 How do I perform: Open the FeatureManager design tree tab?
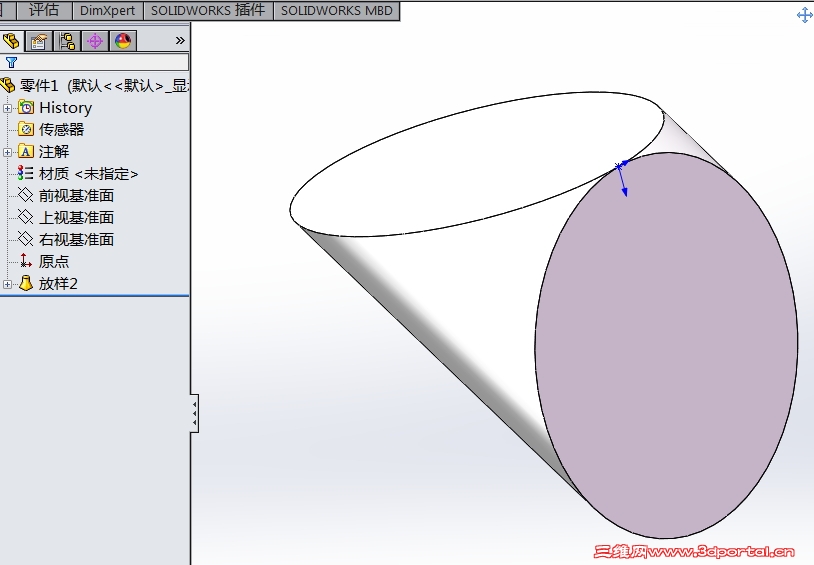11,41
